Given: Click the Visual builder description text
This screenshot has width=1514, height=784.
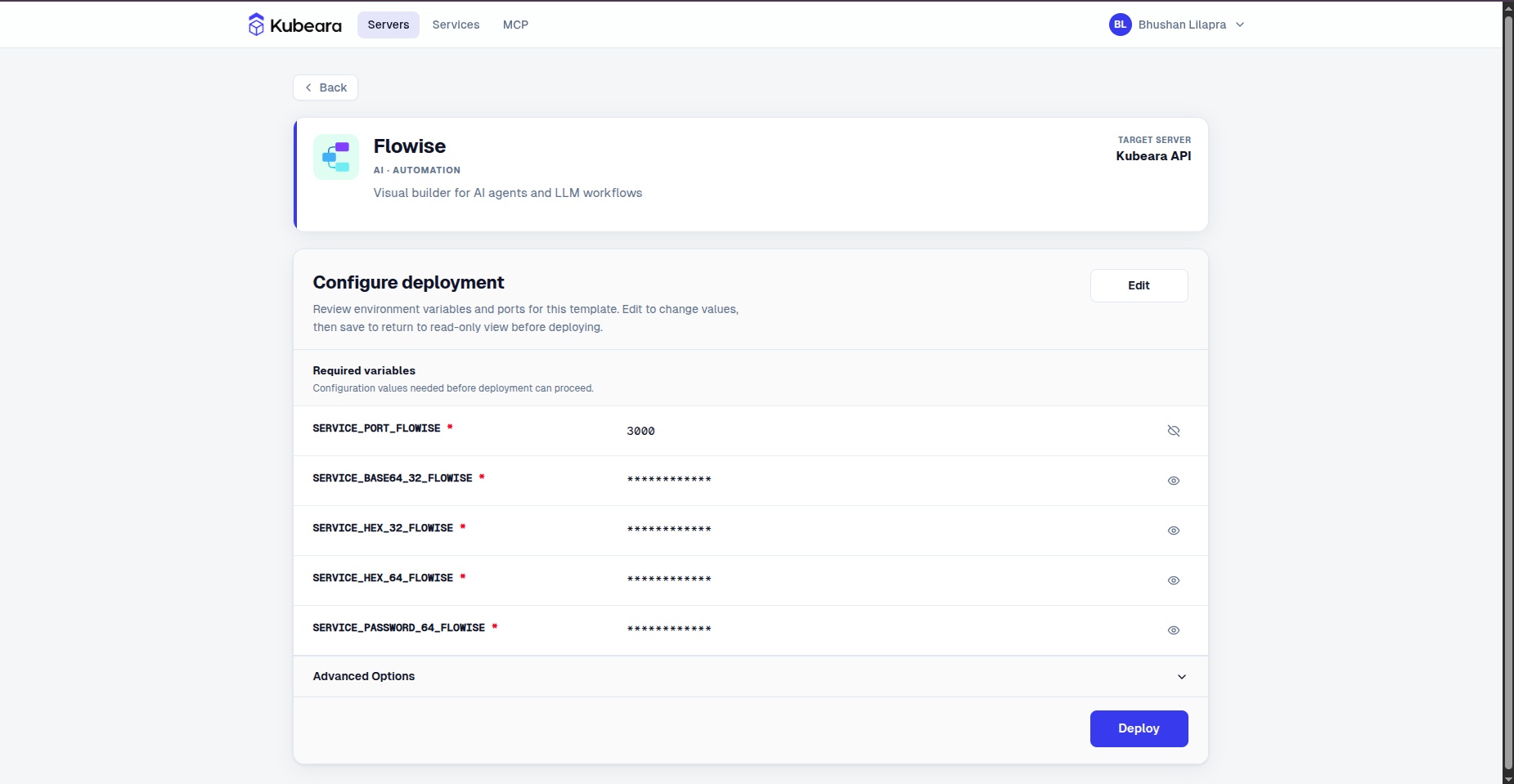Looking at the screenshot, I should (x=508, y=193).
